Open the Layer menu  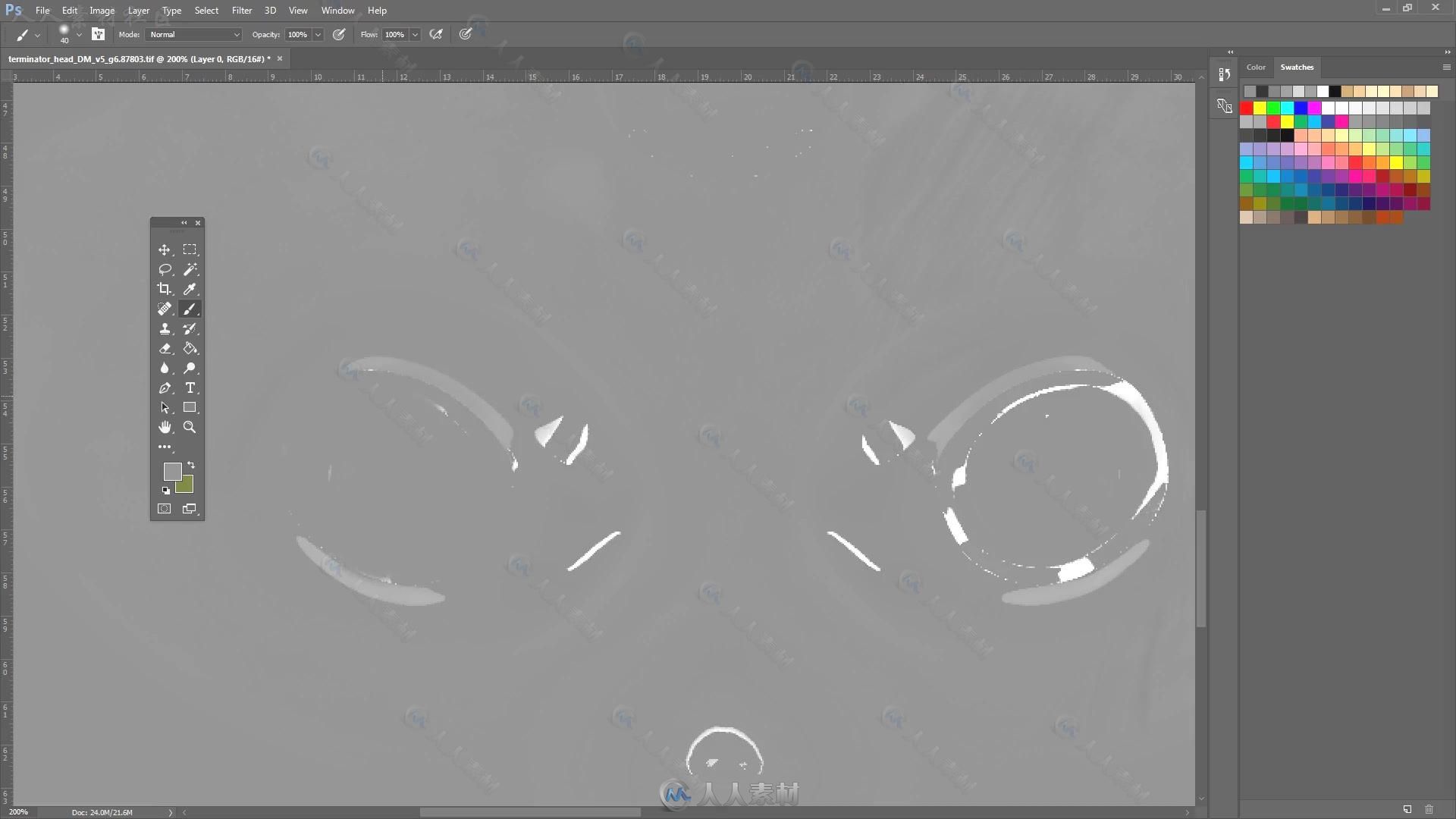138,10
